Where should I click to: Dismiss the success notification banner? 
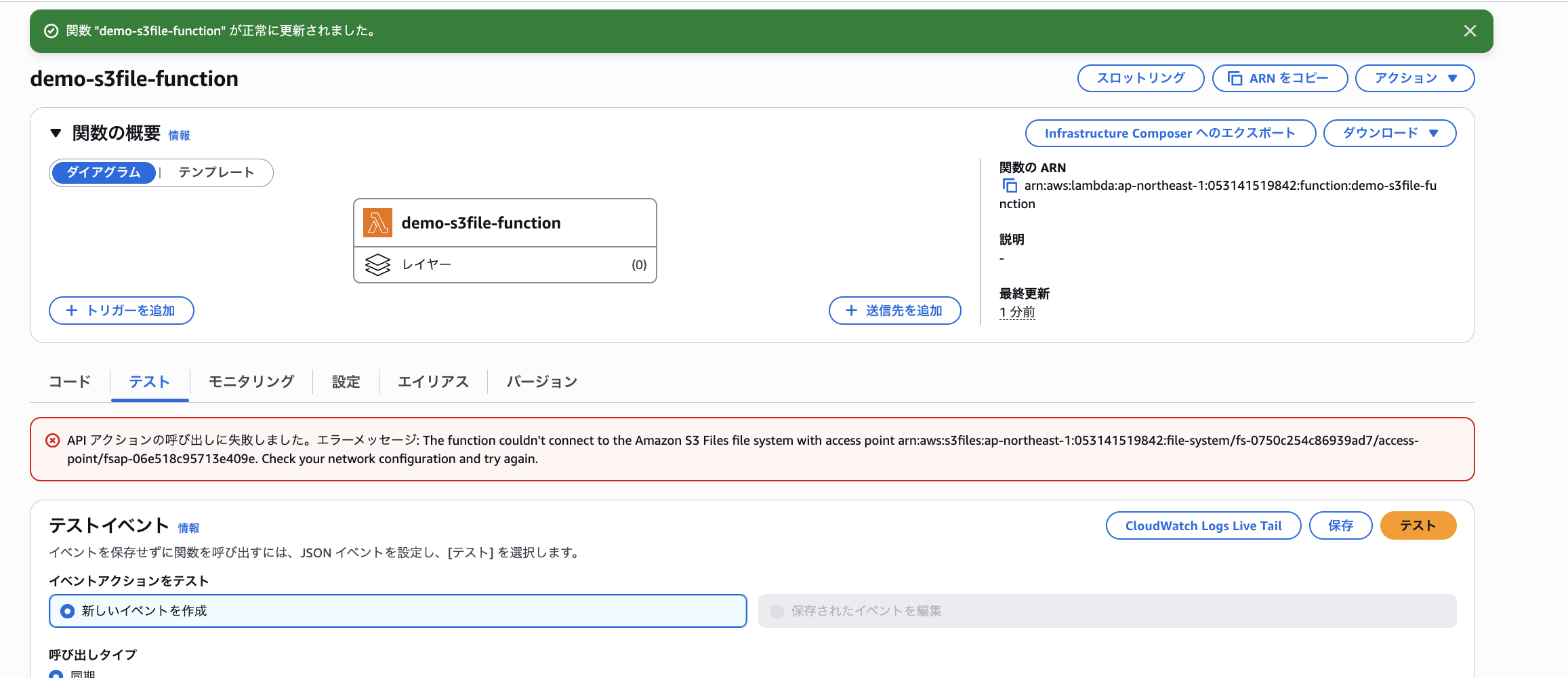click(1470, 31)
